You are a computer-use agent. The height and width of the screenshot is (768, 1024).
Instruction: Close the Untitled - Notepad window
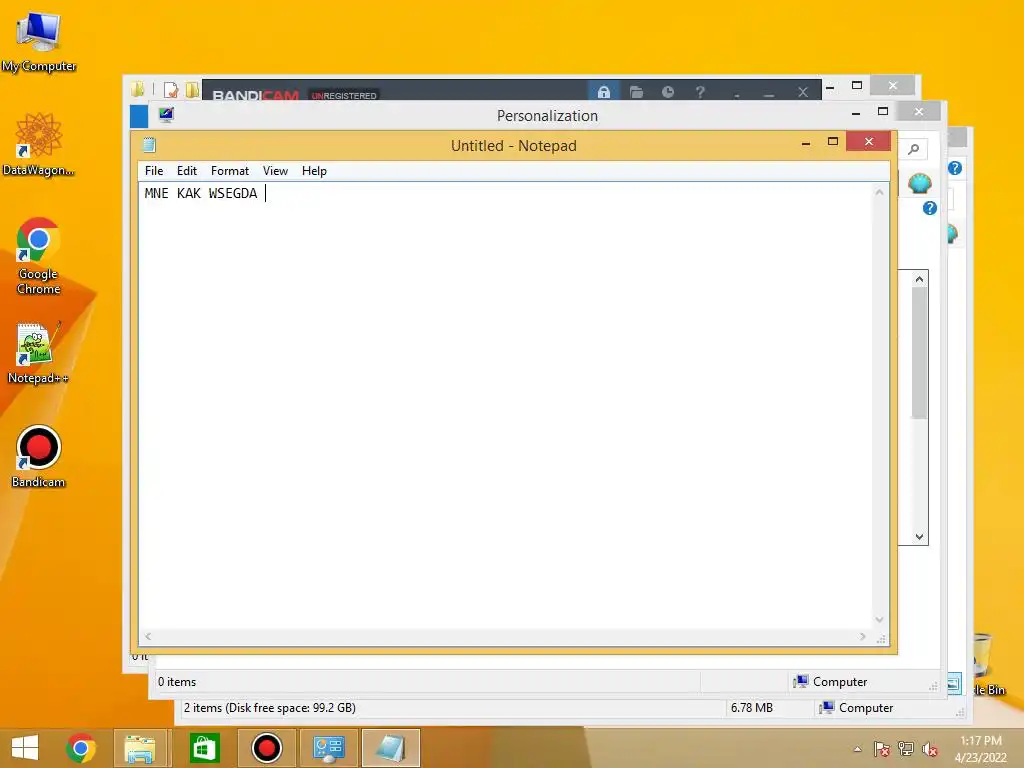click(x=869, y=142)
